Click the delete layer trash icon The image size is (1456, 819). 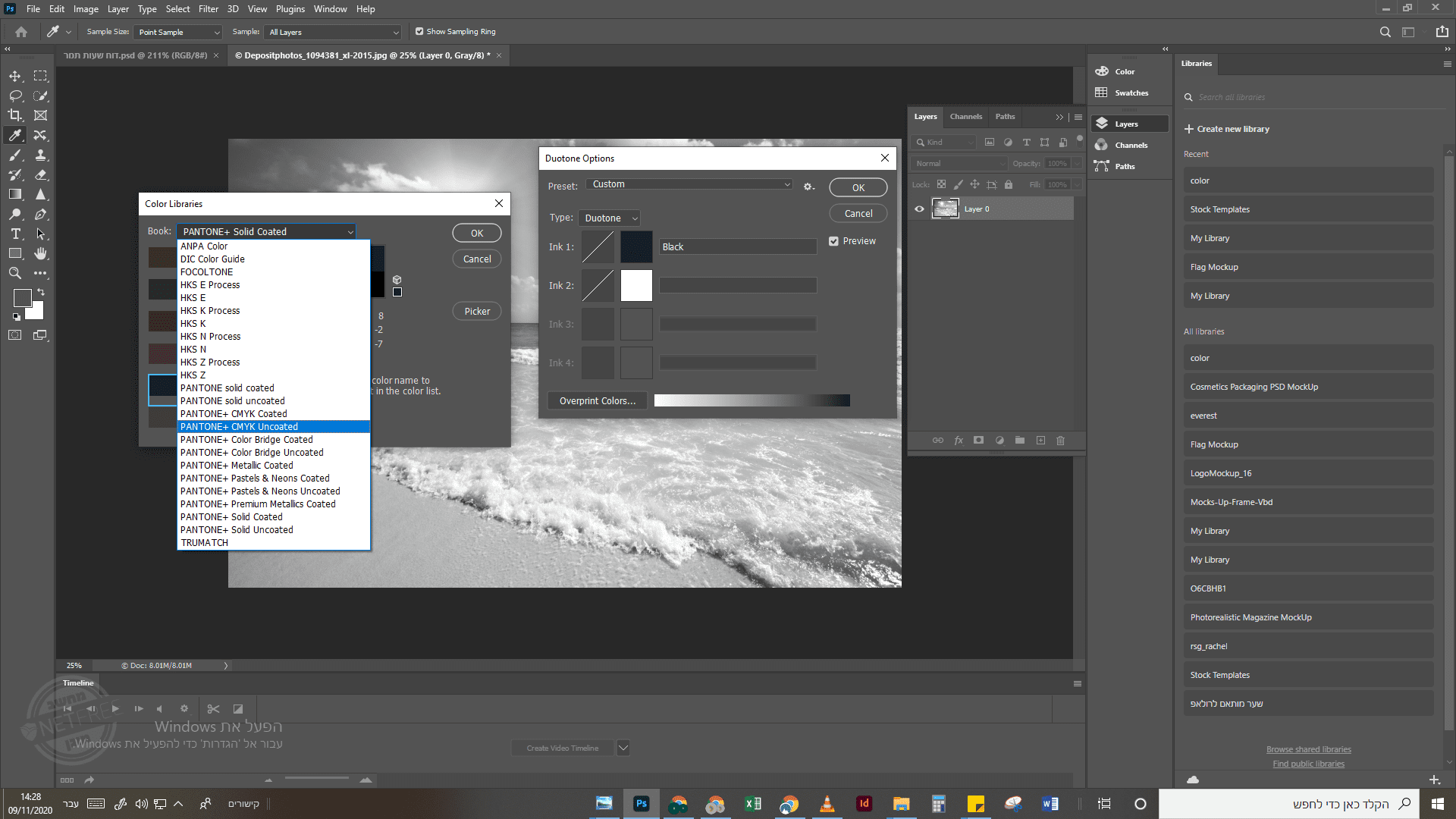point(1060,441)
